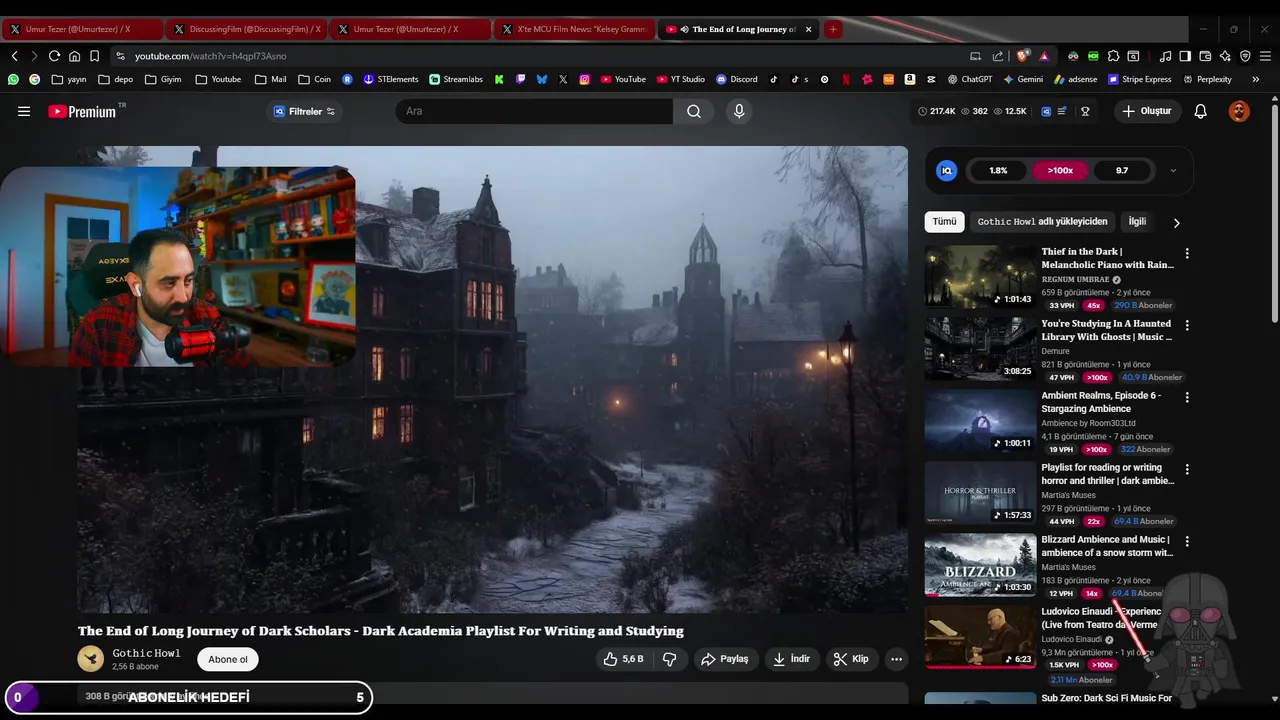This screenshot has height=720, width=1280.
Task: Dislike the video with thumbs down
Action: coord(670,659)
